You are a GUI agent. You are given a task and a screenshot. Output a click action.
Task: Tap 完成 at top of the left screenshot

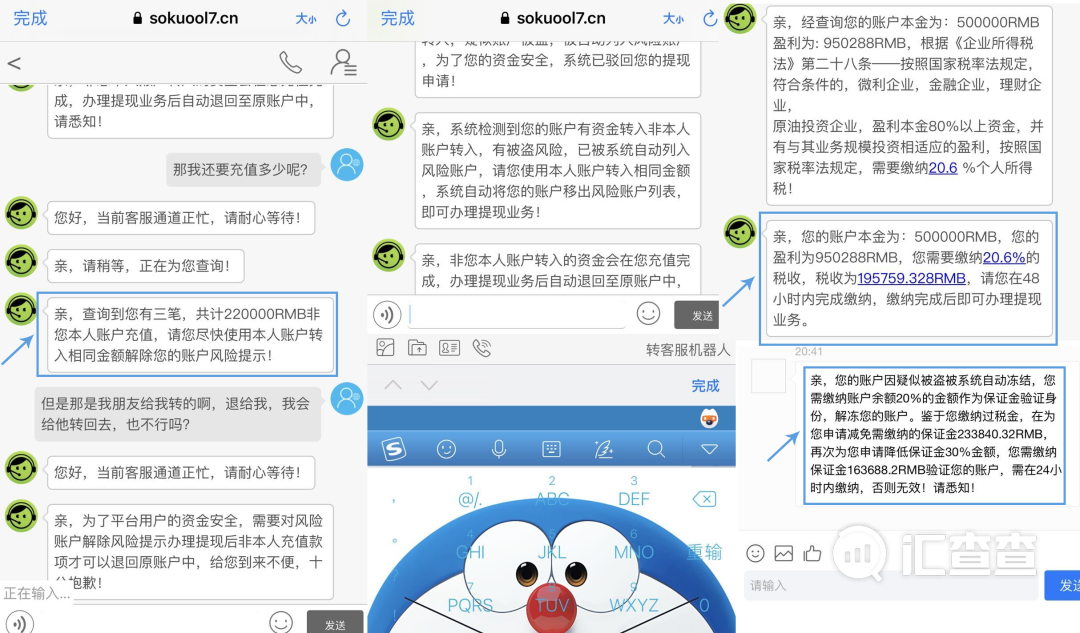[30, 19]
